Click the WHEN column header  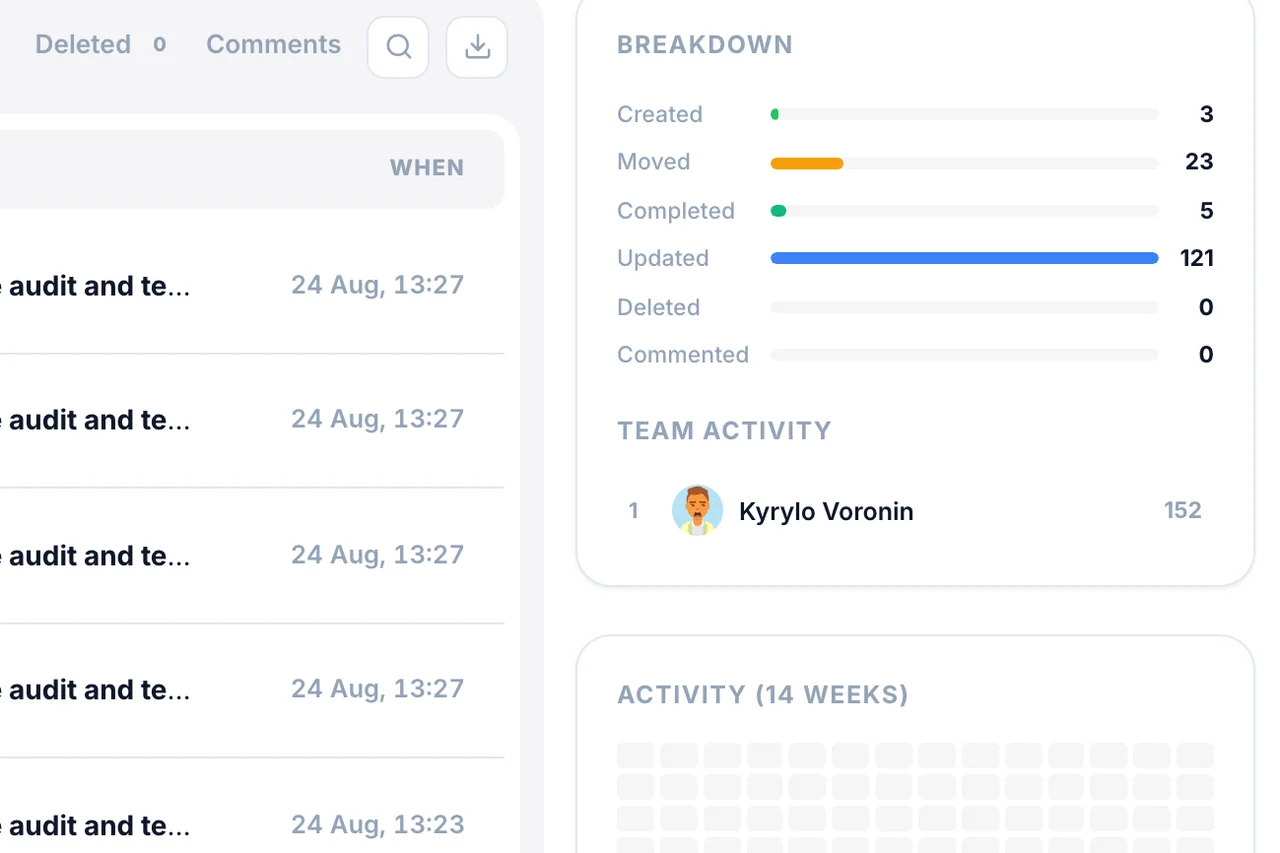pos(427,168)
